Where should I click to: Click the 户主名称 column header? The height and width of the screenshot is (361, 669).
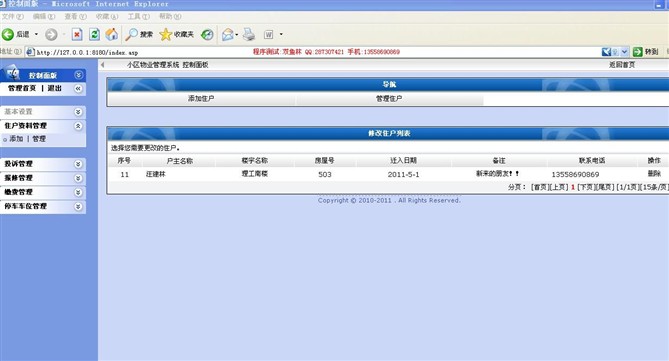pos(180,161)
